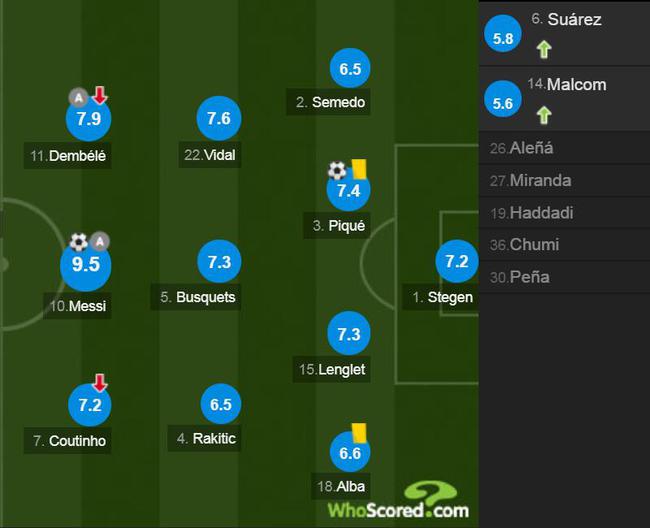Click the goal ball icon on Piqué
Image resolution: width=650 pixels, height=528 pixels.
point(337,170)
